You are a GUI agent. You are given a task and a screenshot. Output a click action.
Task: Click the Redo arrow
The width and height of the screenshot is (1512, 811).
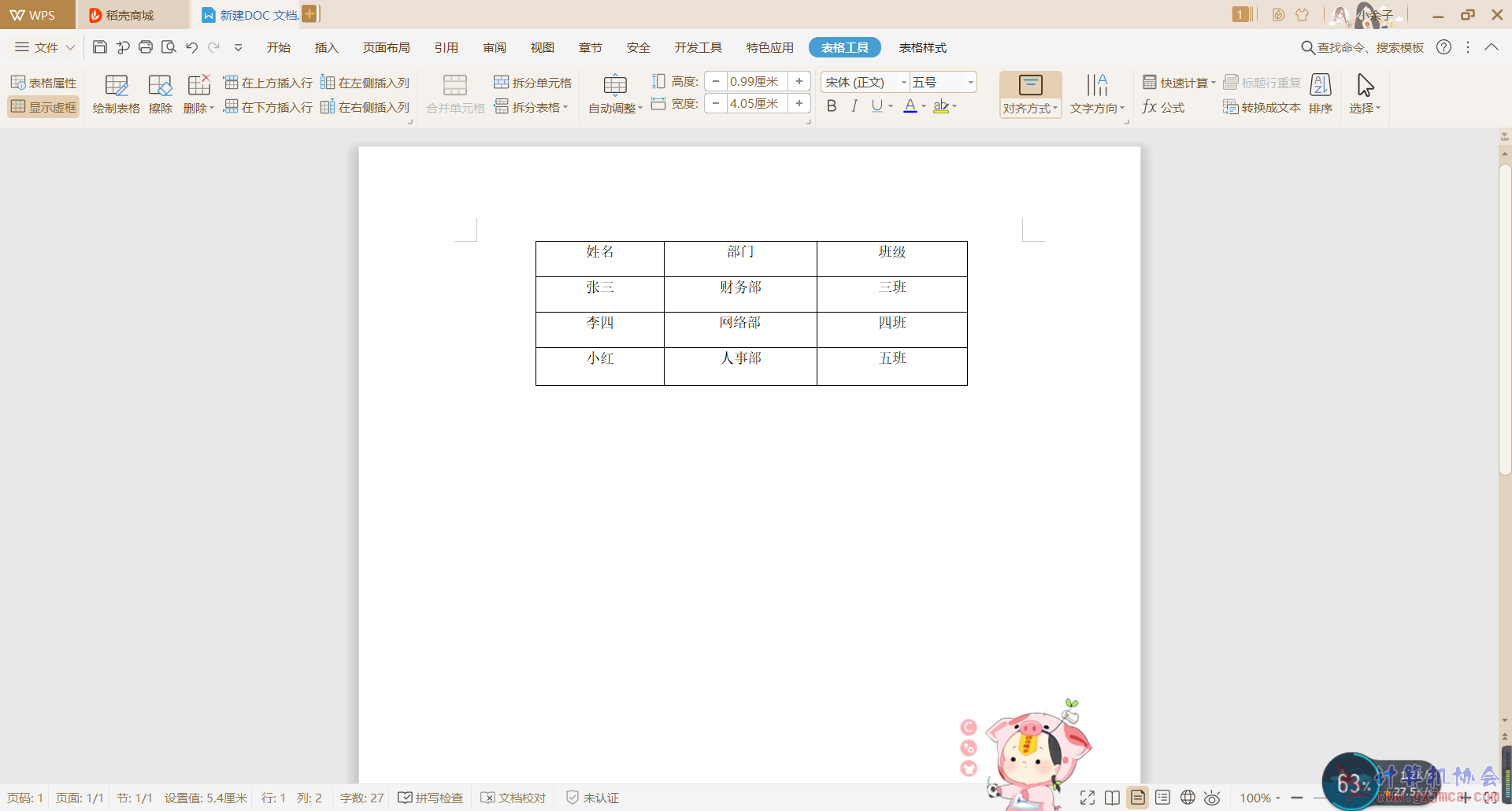point(213,47)
